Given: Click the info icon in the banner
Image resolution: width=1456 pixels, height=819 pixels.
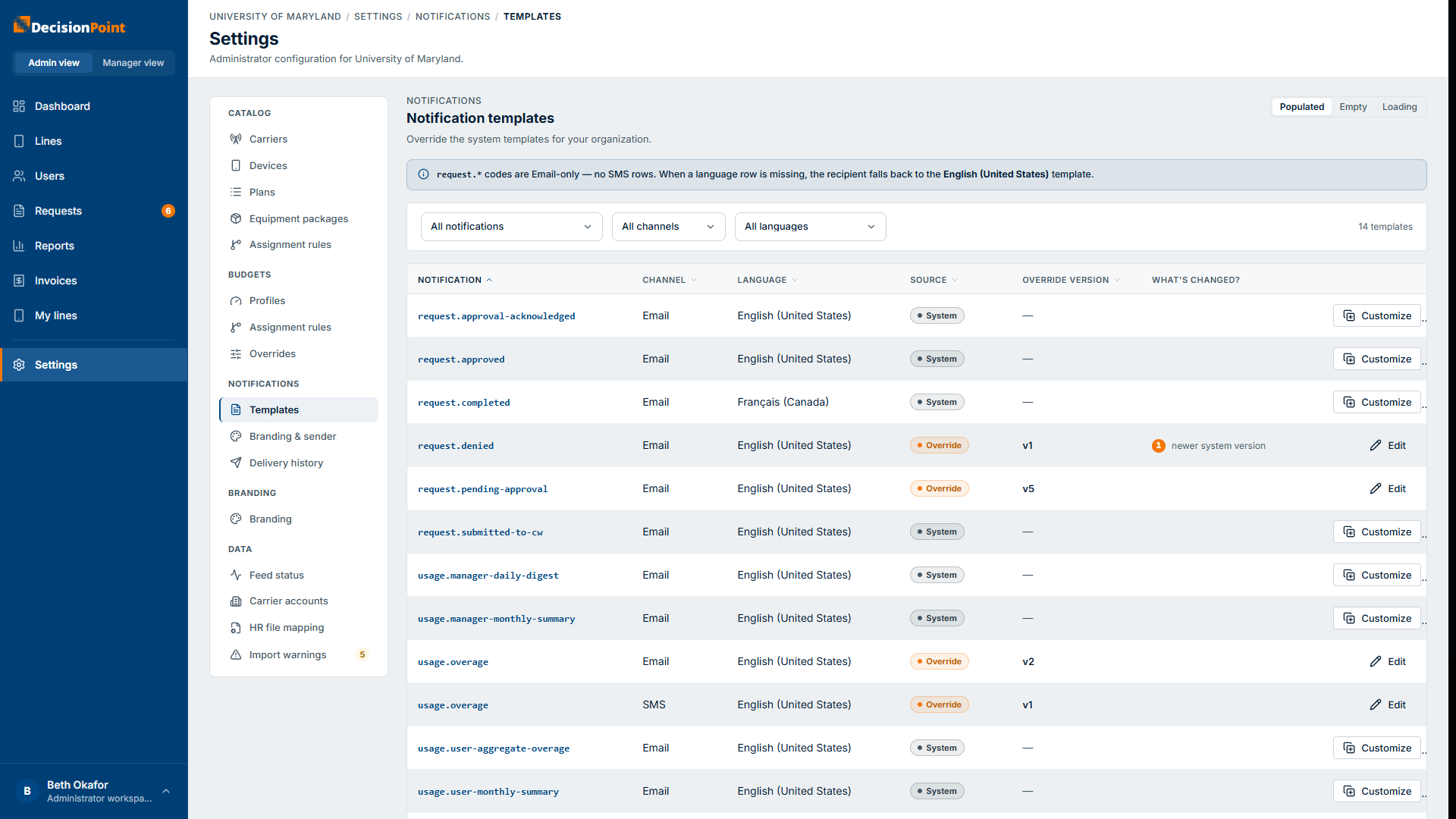Looking at the screenshot, I should point(424,174).
